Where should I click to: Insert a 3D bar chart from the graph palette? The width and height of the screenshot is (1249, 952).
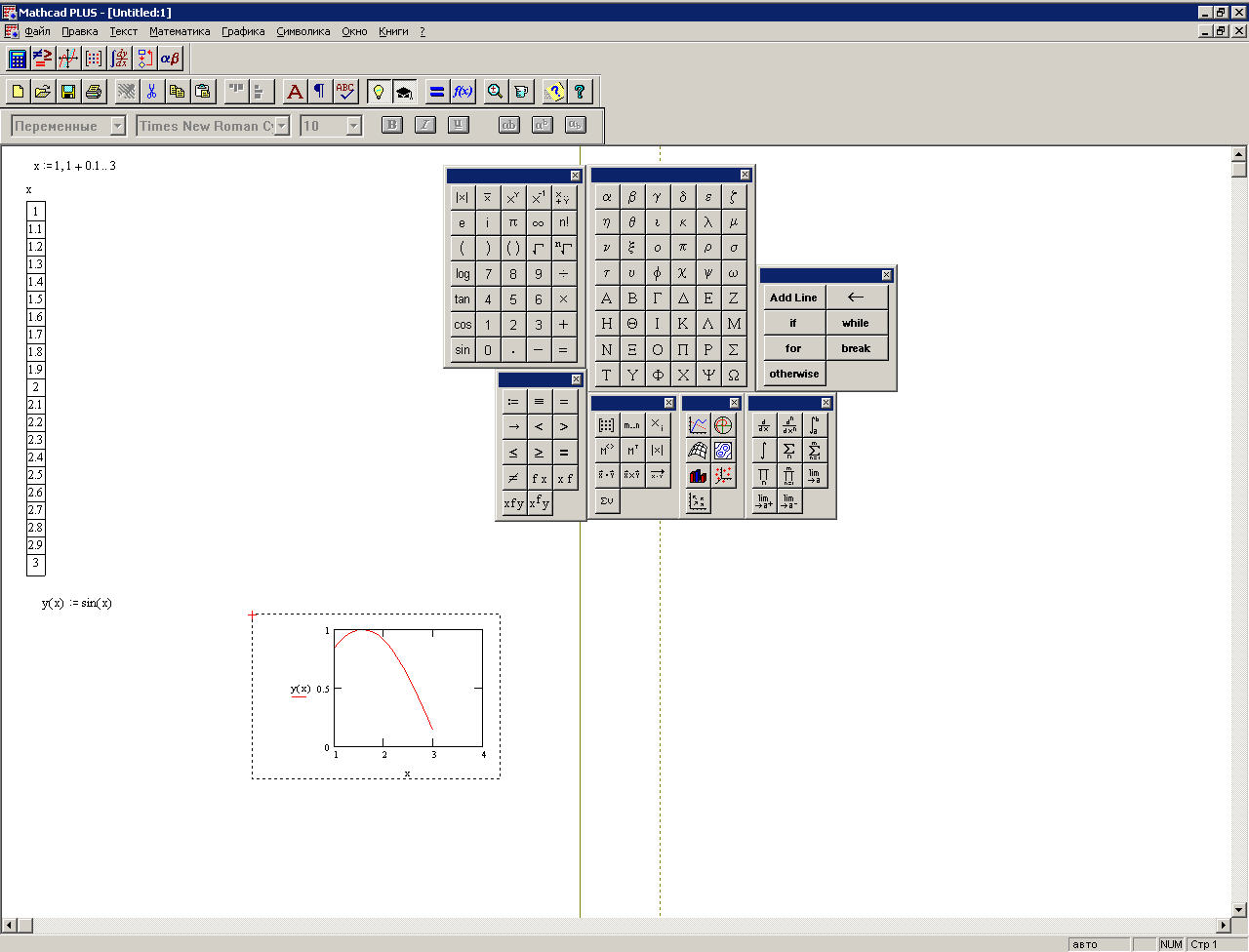[x=698, y=476]
